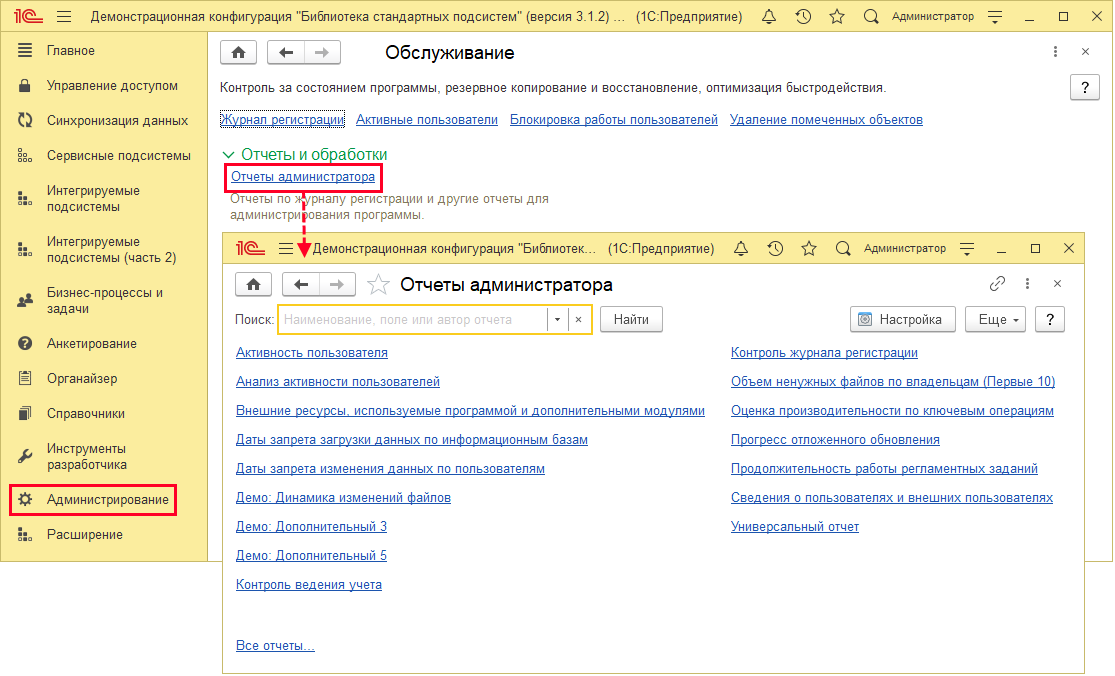The image size is (1115, 676).
Task: Open notifications bell in main window title bar
Action: pos(769,16)
